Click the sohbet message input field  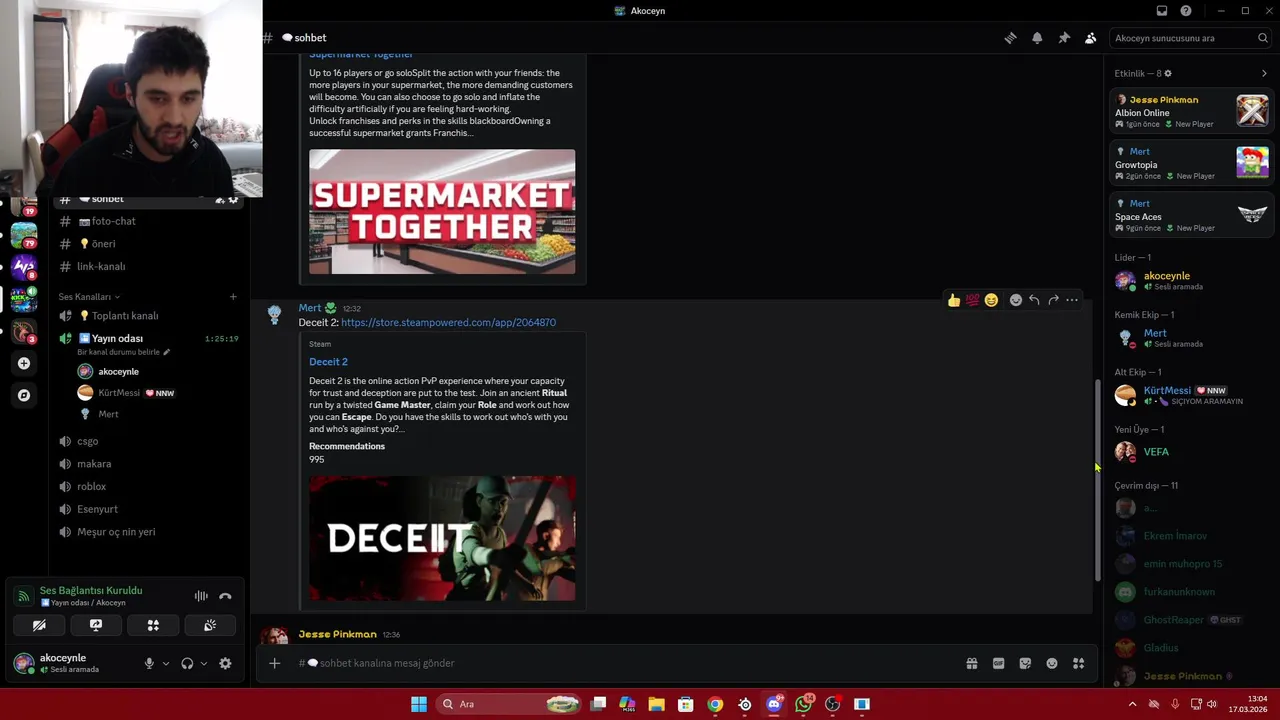625,663
